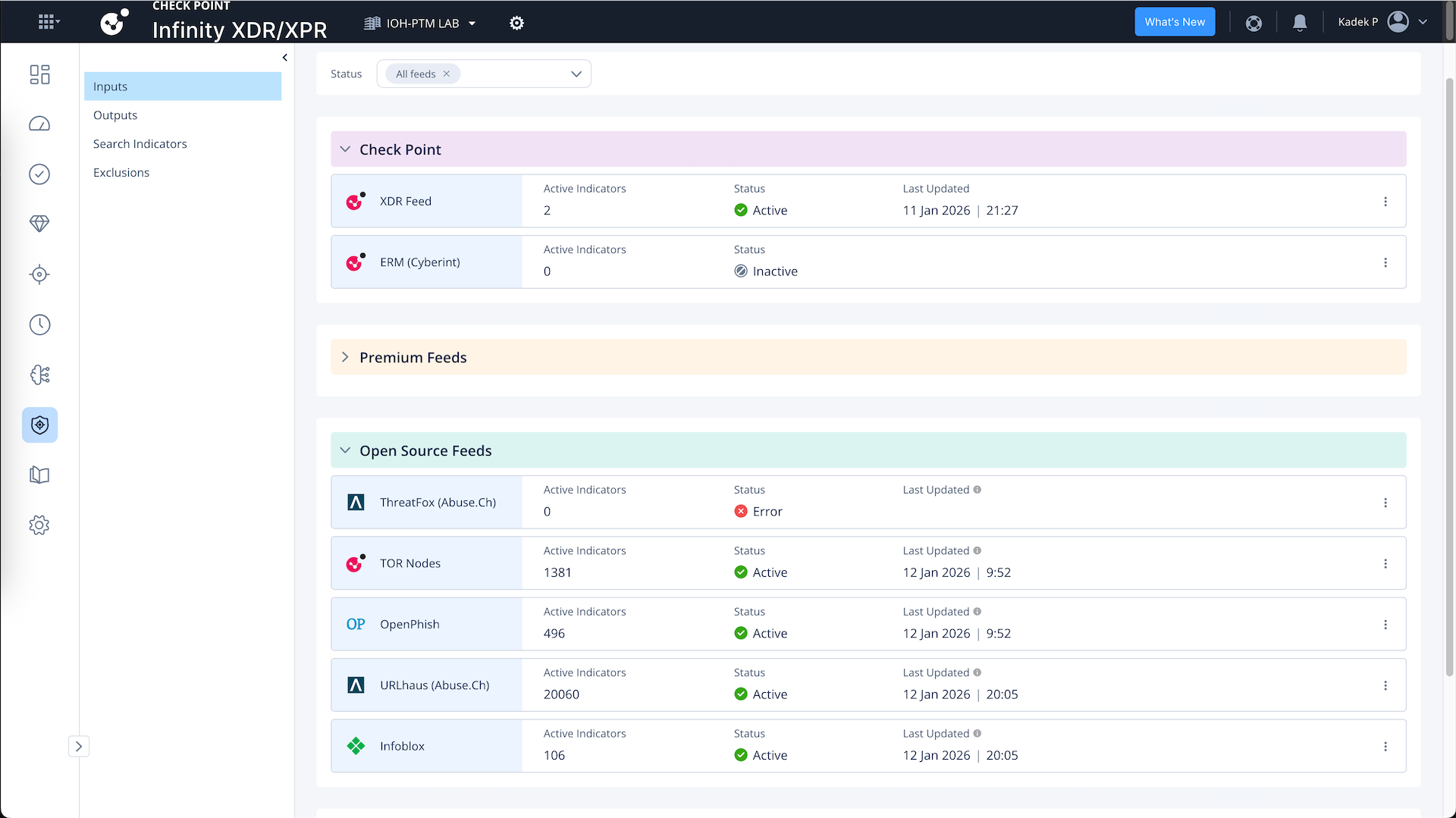This screenshot has width=1456, height=818.
Task: Open the Status filter dropdown
Action: (576, 74)
